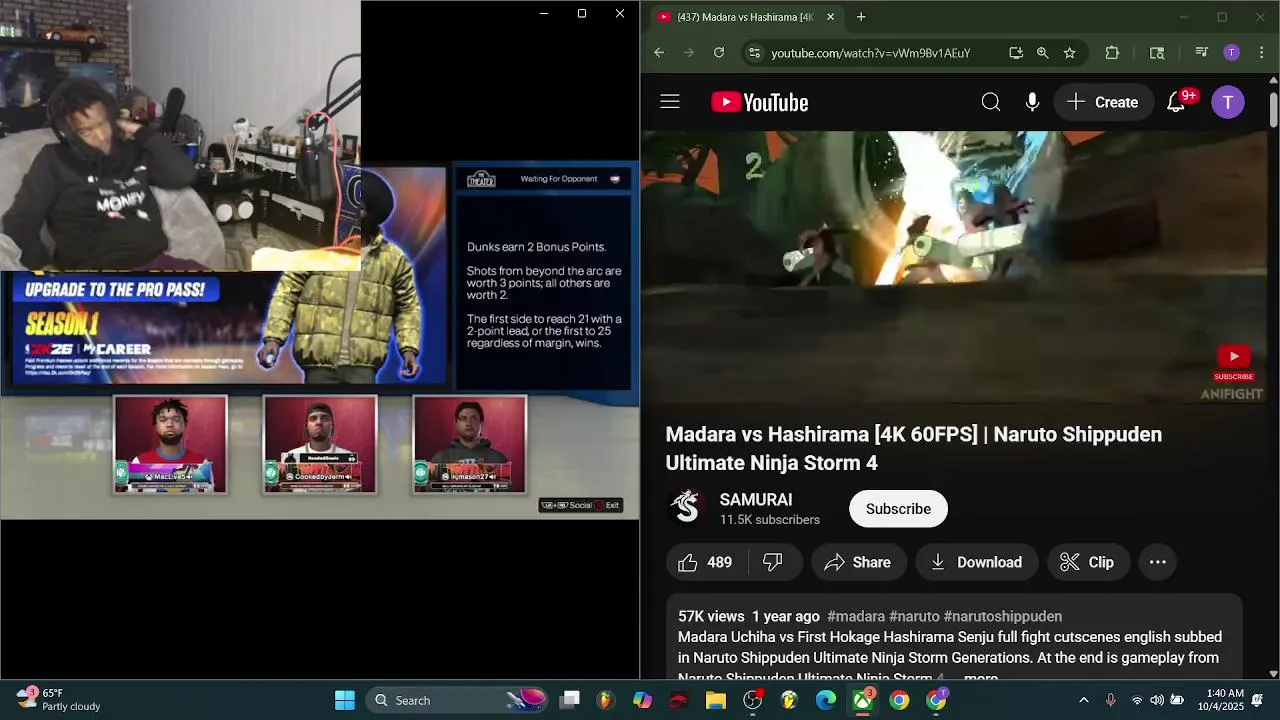Open the Xbox app on the taskbar
The height and width of the screenshot is (720, 1280).
[862, 700]
